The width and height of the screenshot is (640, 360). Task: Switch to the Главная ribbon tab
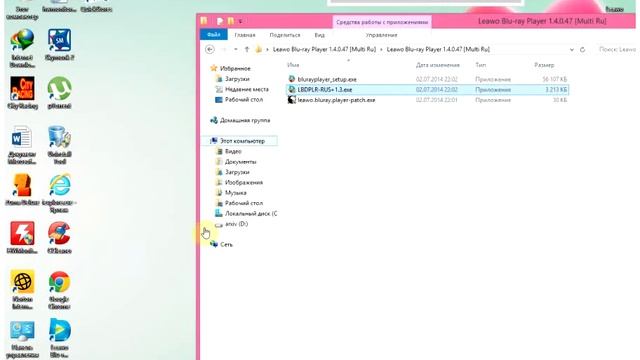pos(244,35)
